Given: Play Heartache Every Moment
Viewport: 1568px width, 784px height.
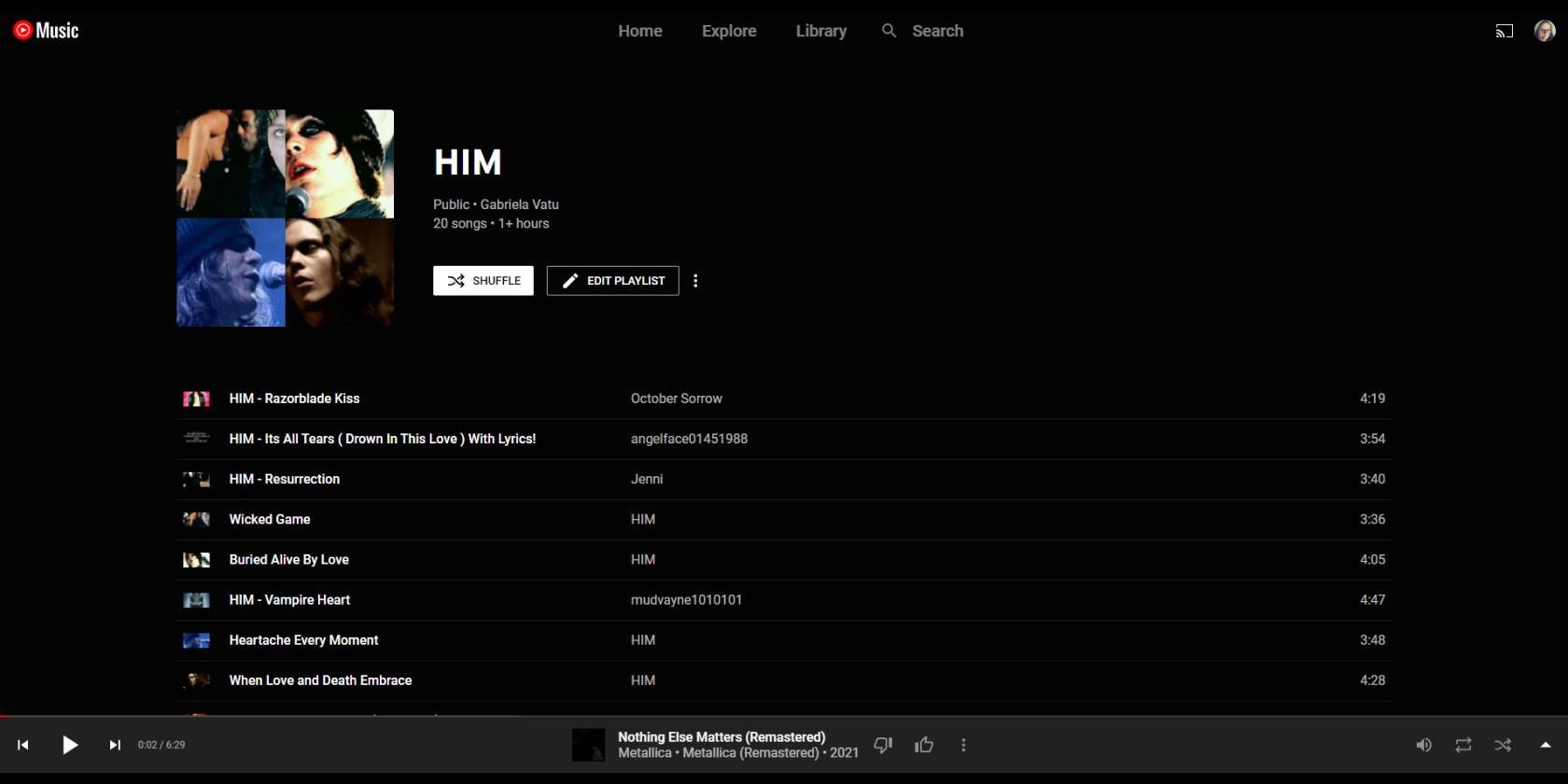Looking at the screenshot, I should click(303, 640).
